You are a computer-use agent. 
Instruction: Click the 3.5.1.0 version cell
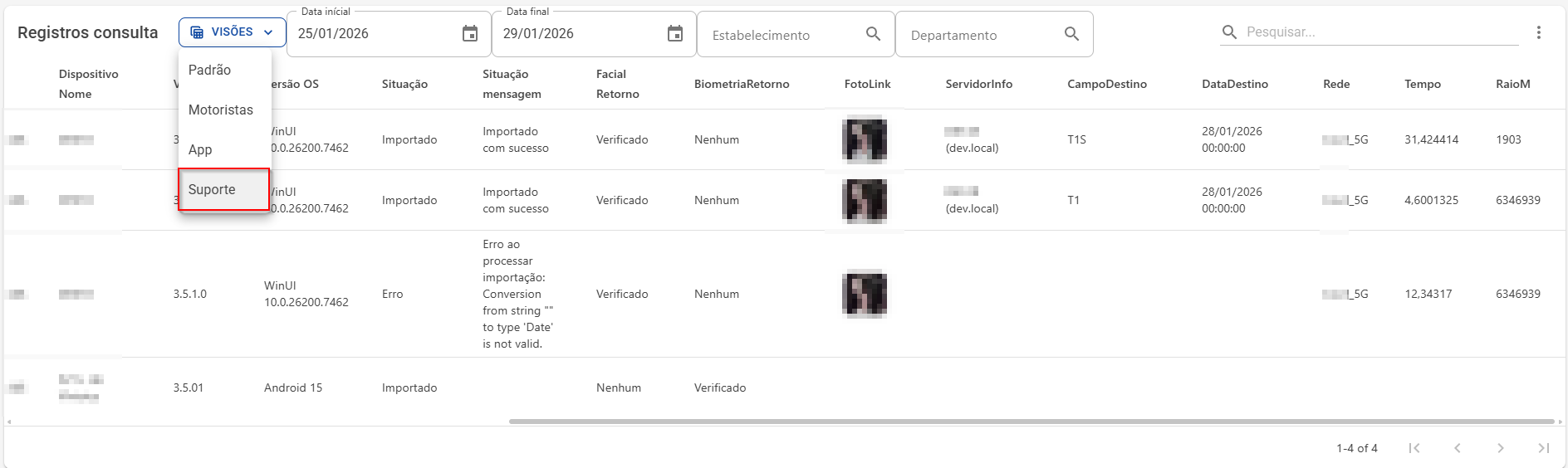[x=189, y=294]
